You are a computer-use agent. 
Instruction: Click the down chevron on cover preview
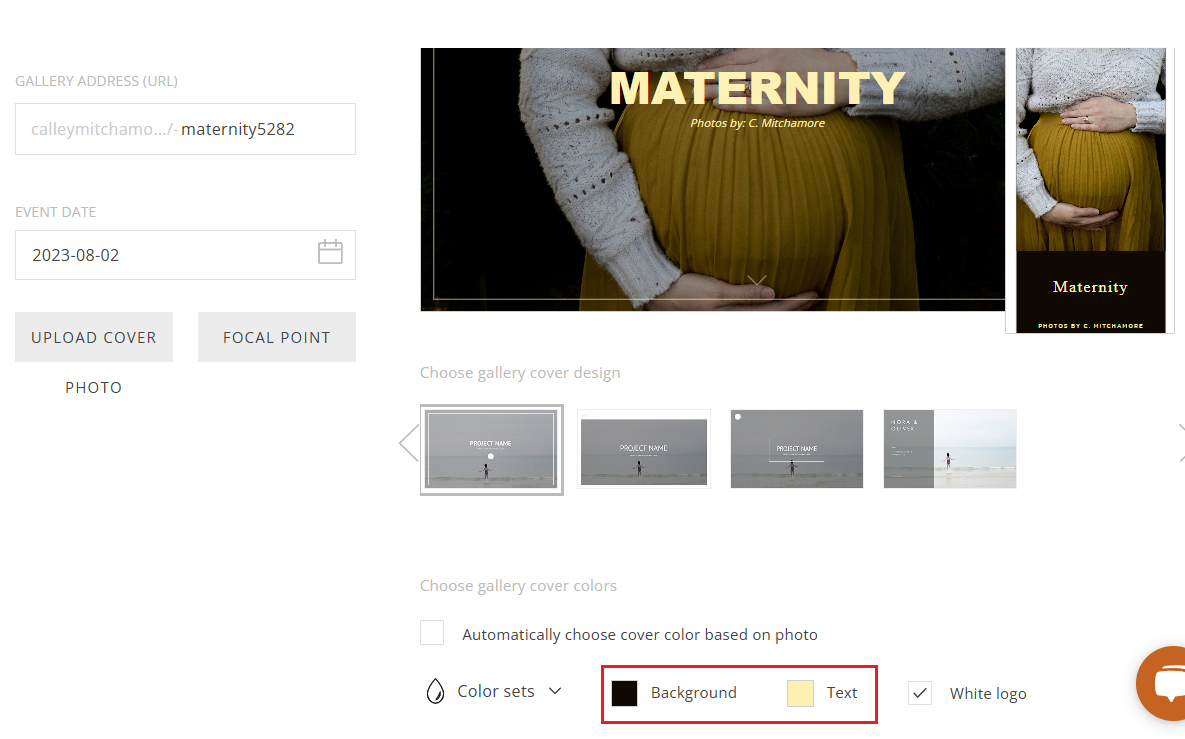pyautogui.click(x=756, y=280)
